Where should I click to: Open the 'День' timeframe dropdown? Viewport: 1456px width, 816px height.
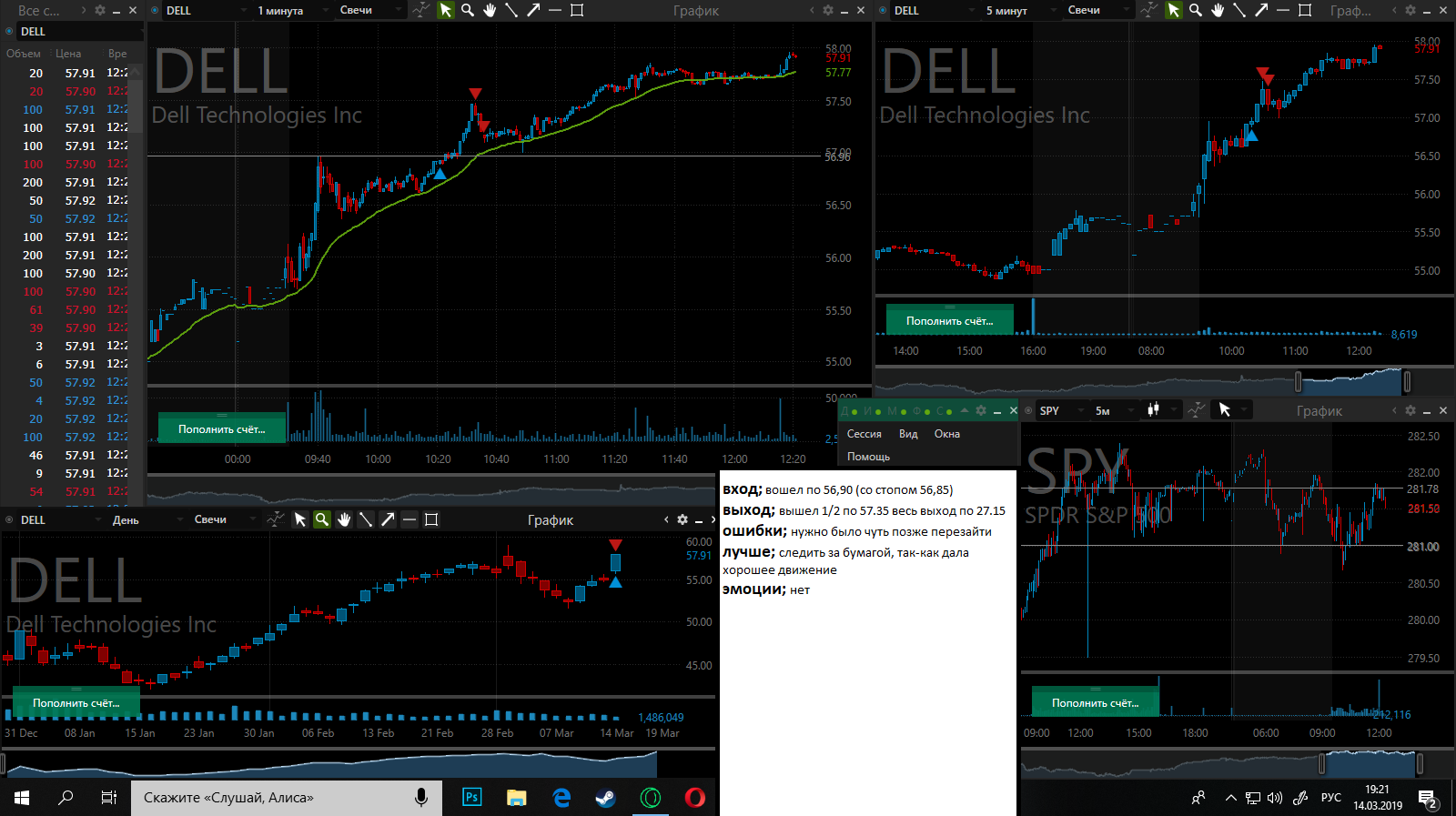click(146, 519)
